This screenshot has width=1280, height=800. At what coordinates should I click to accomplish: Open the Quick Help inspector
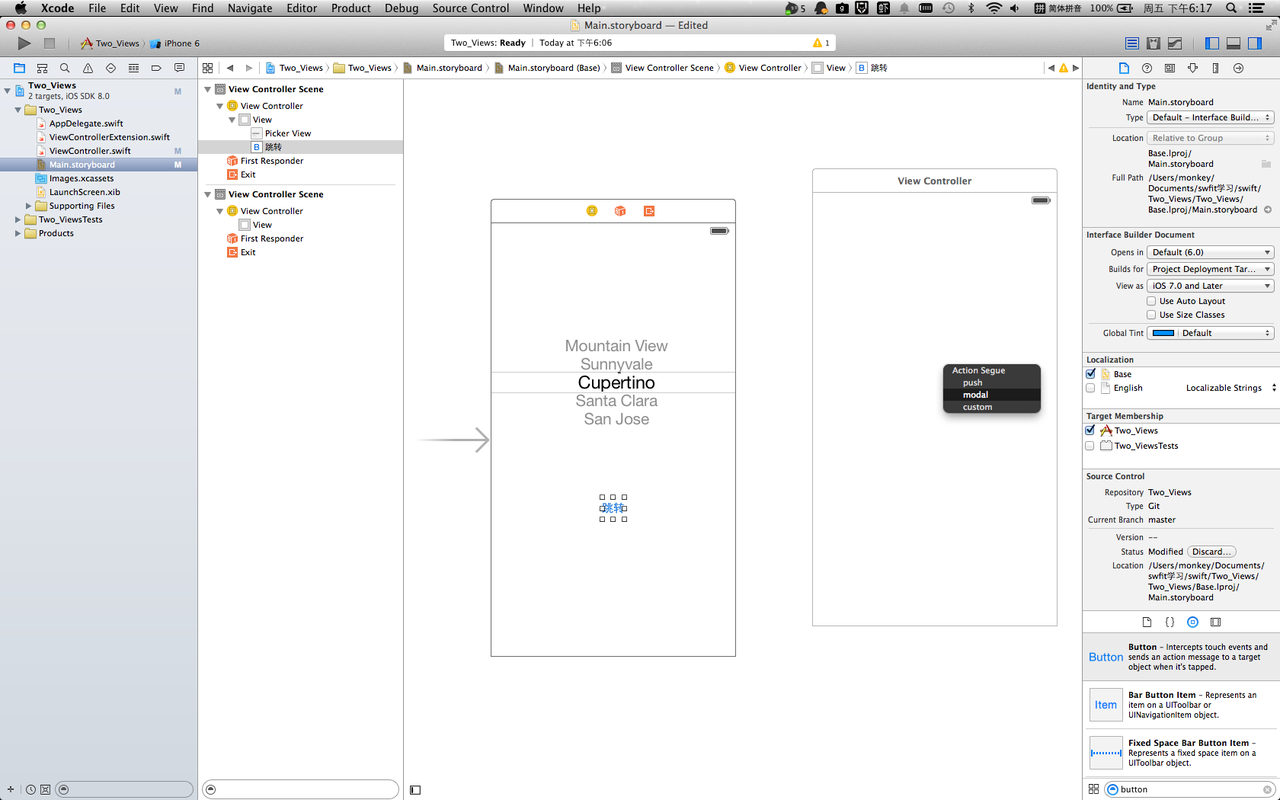(x=1147, y=68)
